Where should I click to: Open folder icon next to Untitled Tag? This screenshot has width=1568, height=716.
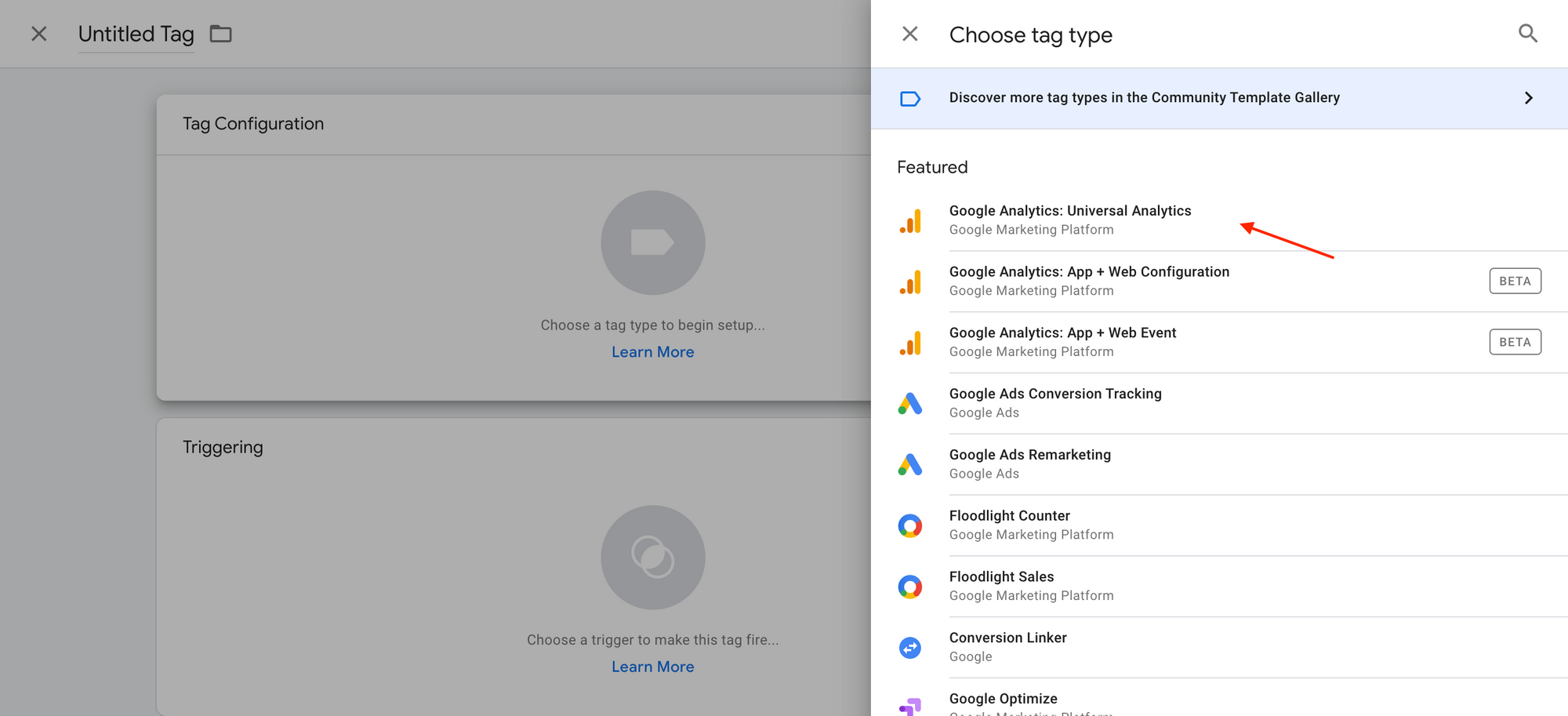click(x=221, y=34)
